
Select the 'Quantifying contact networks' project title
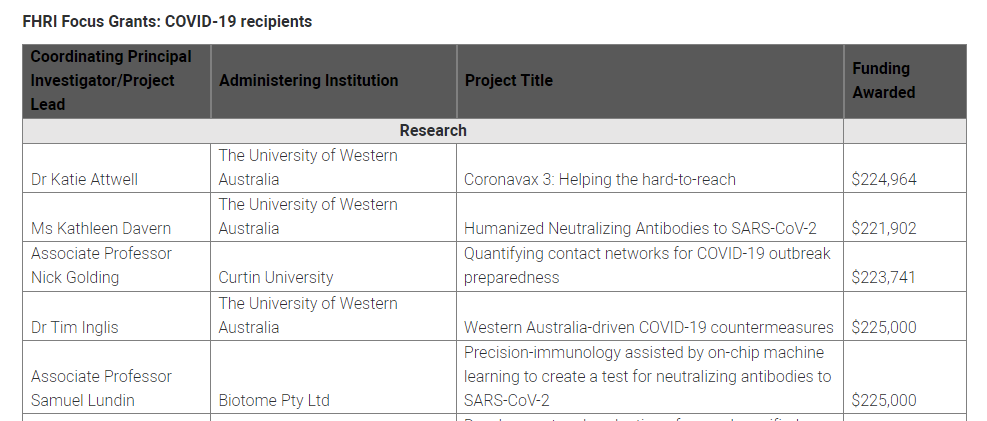[x=647, y=265]
